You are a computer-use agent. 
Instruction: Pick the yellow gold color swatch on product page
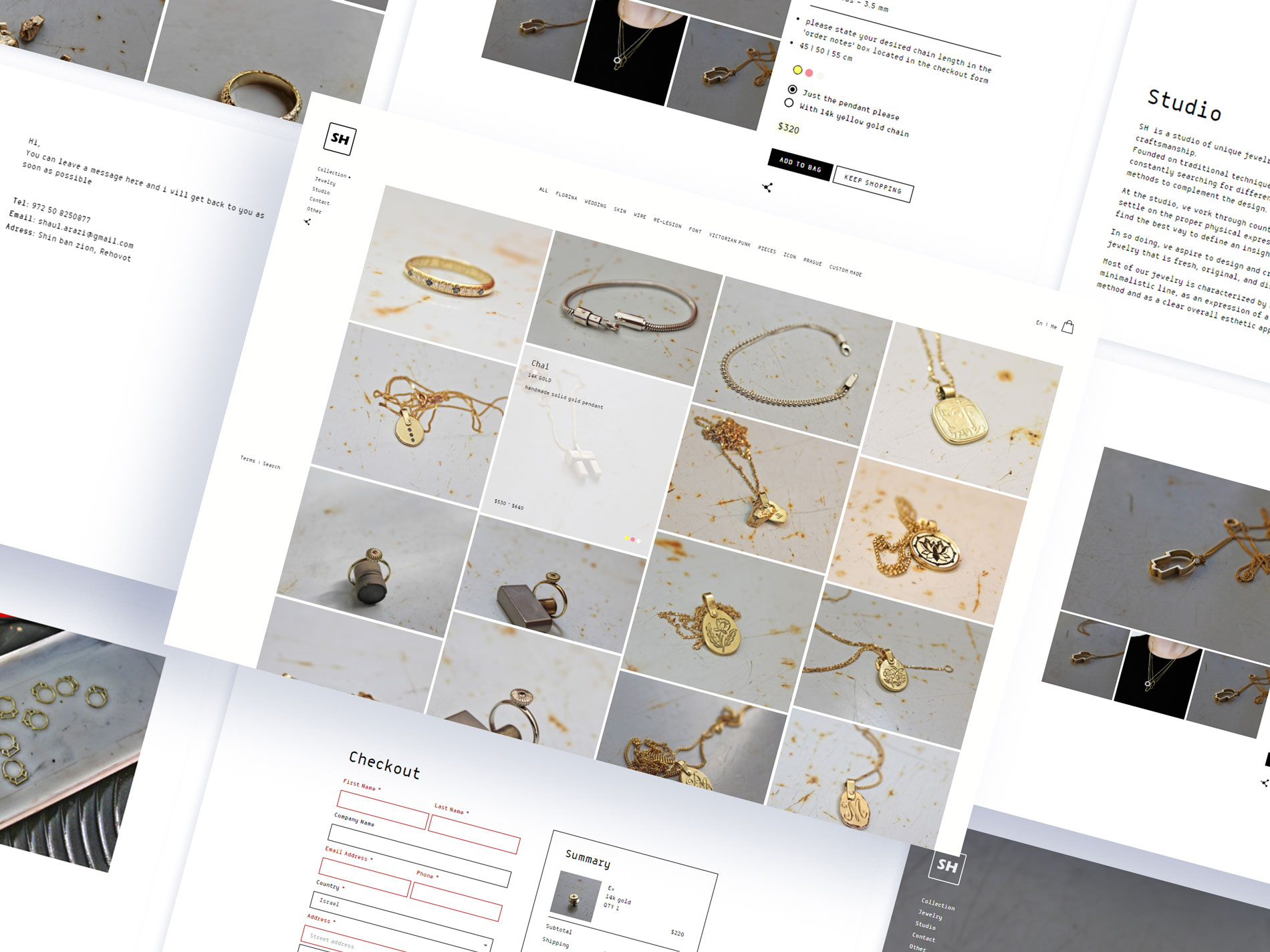pos(797,69)
